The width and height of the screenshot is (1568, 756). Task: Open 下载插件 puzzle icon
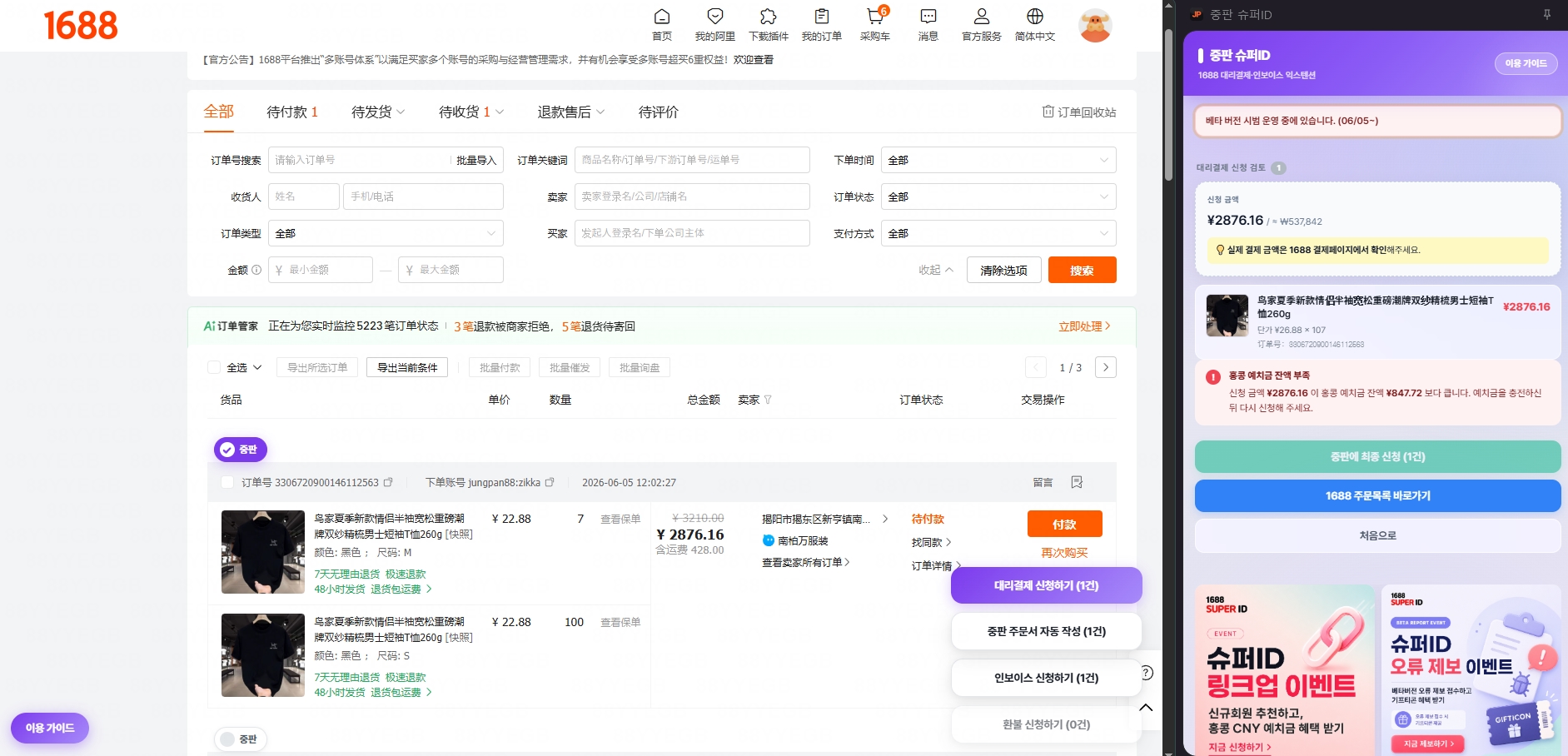coord(769,17)
